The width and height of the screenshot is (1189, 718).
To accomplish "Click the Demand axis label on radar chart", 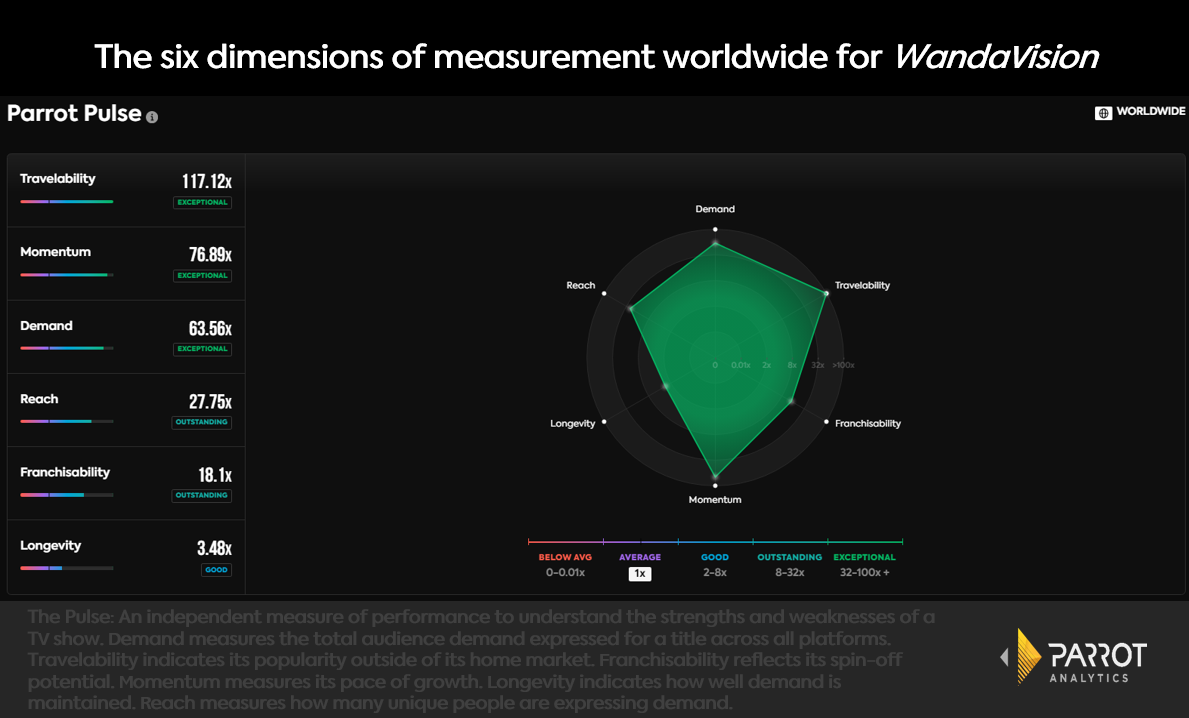I will (715, 209).
